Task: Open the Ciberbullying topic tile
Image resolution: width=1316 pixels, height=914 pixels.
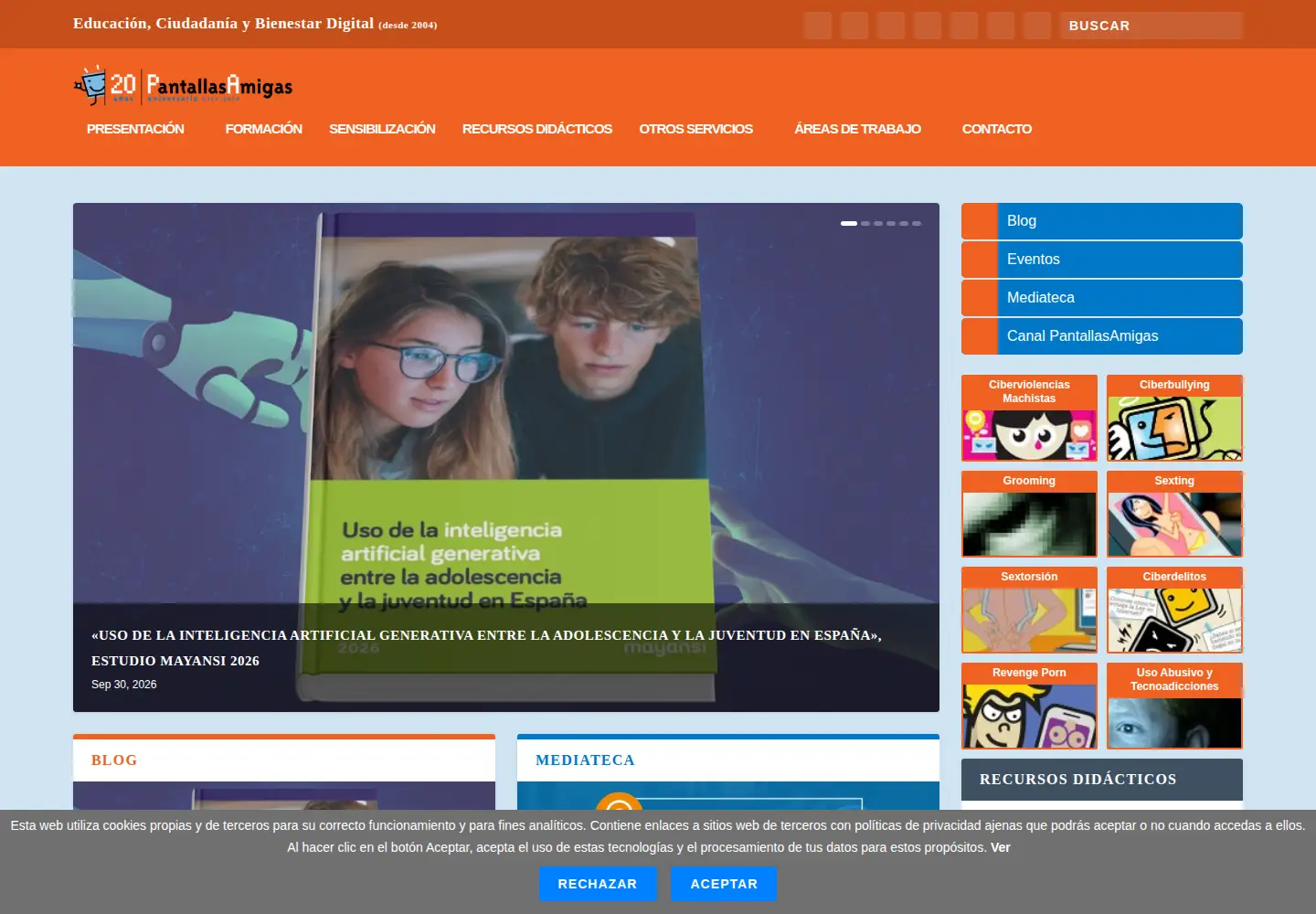Action: [1174, 418]
